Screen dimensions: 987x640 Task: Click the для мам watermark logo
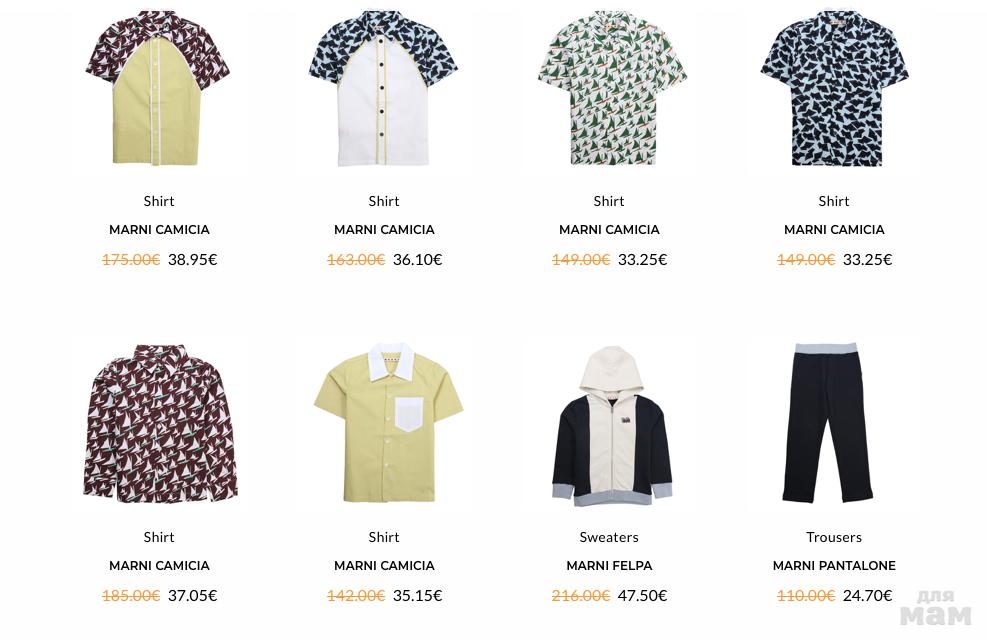click(936, 608)
